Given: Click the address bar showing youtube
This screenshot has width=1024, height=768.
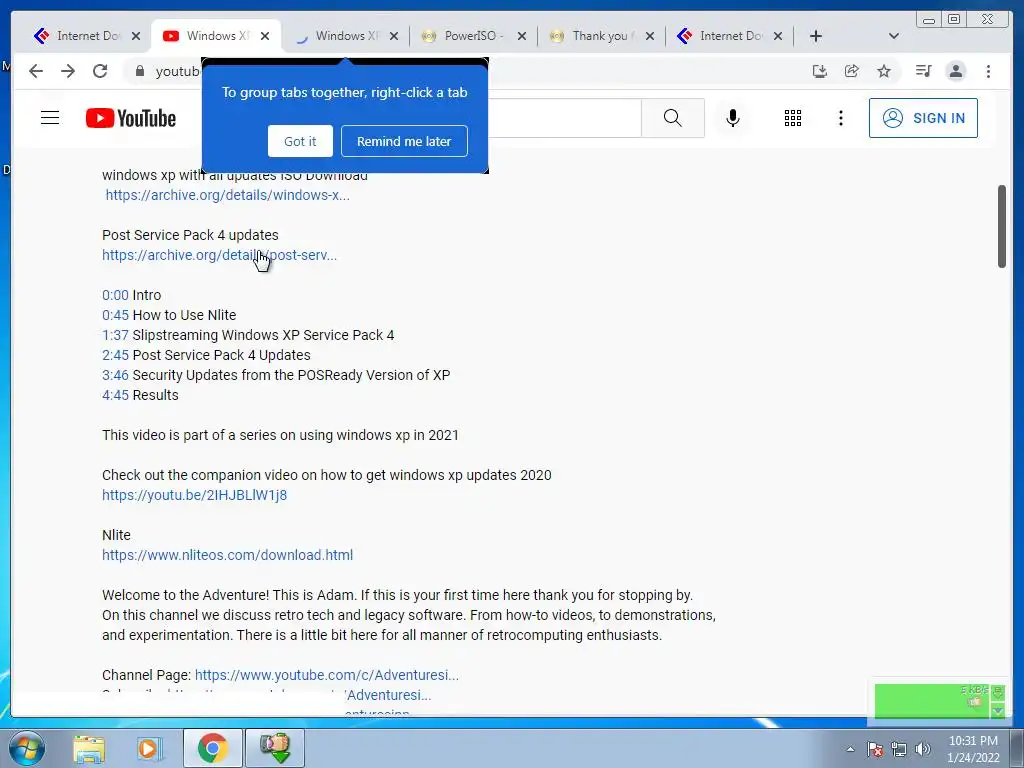Looking at the screenshot, I should (x=176, y=71).
